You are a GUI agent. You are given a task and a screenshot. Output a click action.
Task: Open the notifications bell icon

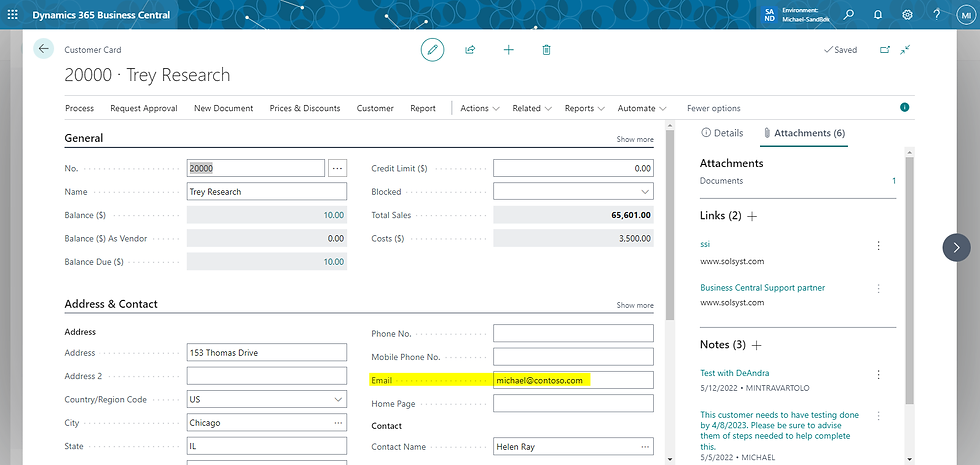click(x=878, y=14)
